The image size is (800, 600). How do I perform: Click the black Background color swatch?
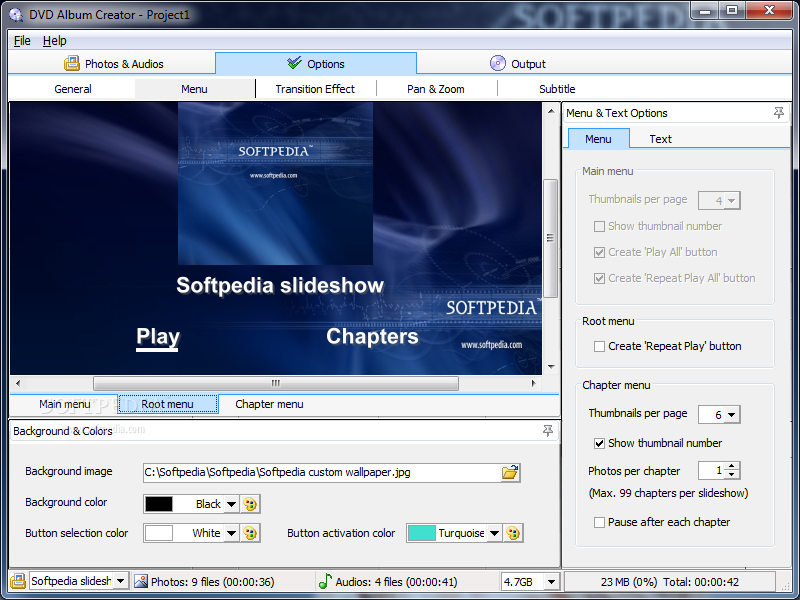[x=159, y=504]
